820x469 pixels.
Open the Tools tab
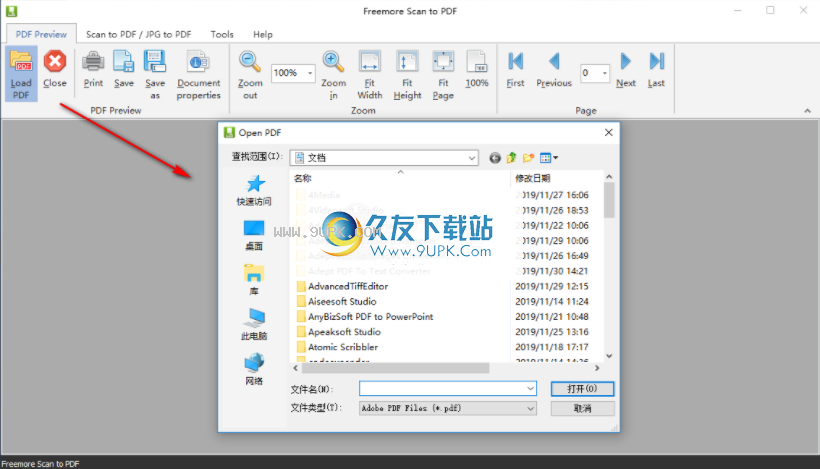[x=222, y=34]
